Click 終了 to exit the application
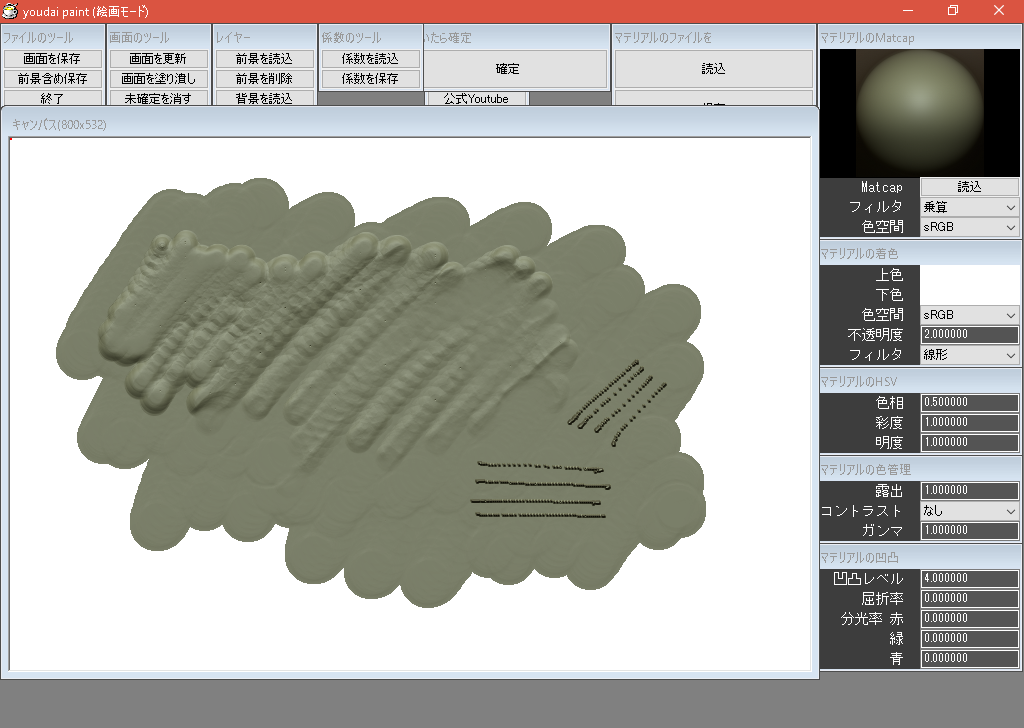The width and height of the screenshot is (1024, 728). click(55, 98)
